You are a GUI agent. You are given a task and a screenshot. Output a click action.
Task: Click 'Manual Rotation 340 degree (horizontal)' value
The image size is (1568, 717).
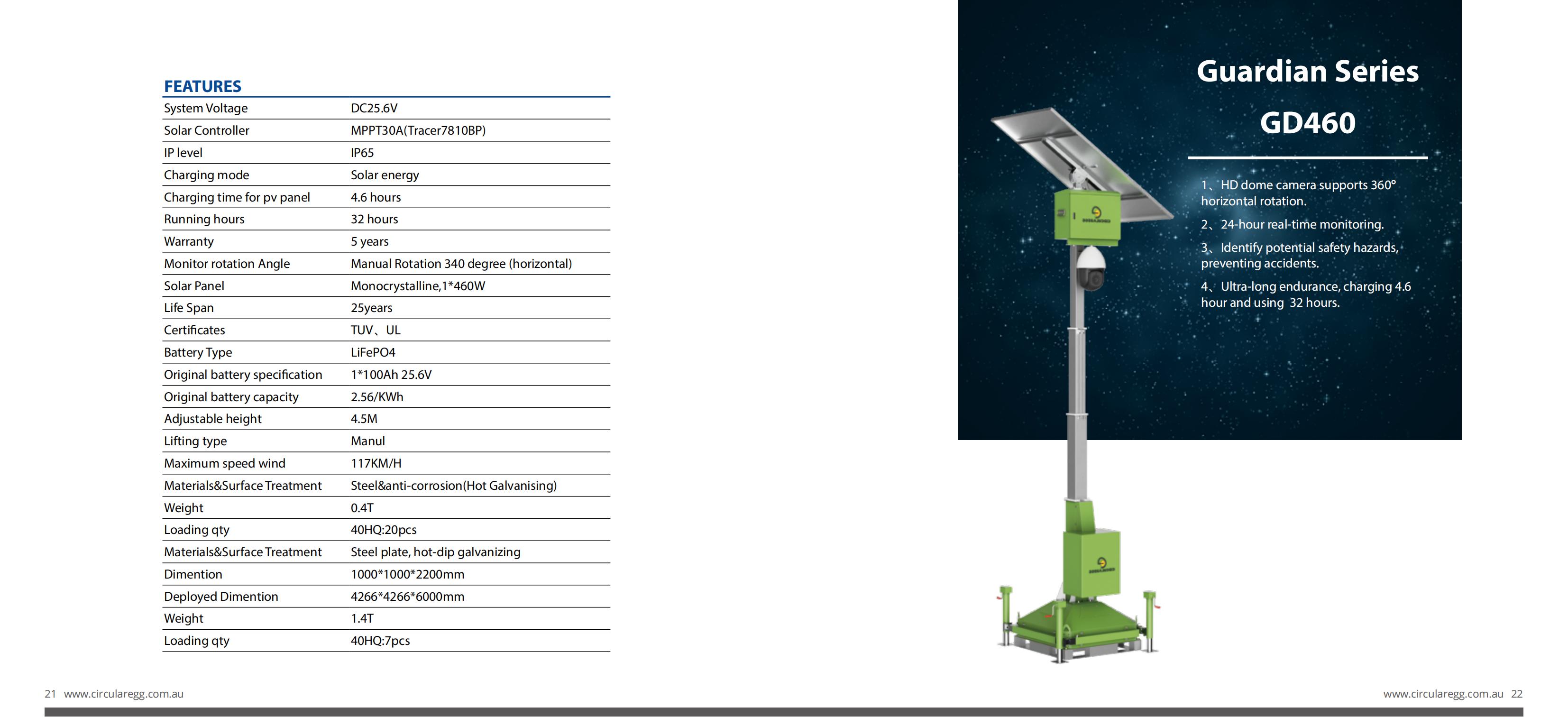pos(461,264)
